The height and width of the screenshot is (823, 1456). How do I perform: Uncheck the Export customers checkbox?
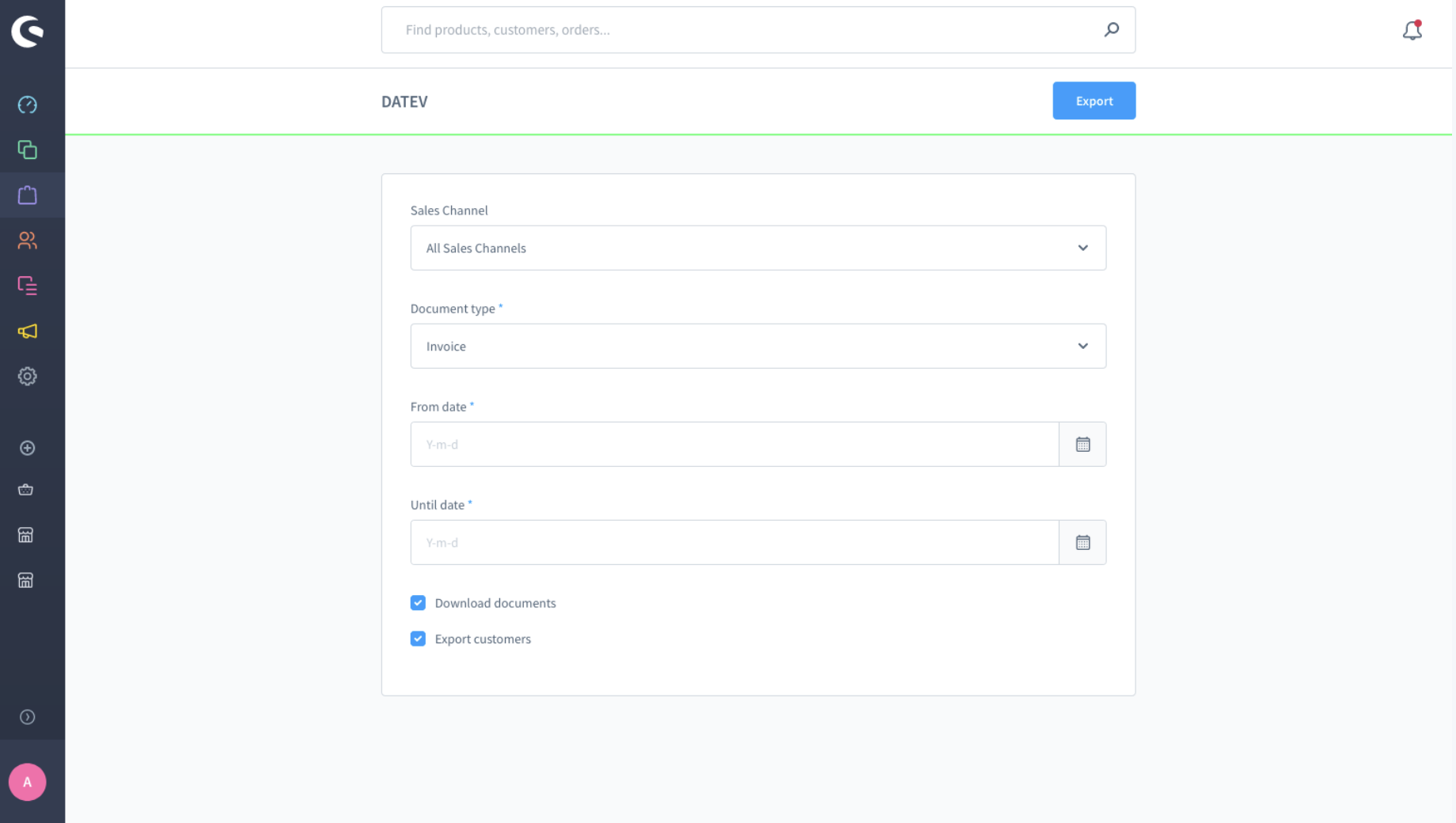(418, 639)
